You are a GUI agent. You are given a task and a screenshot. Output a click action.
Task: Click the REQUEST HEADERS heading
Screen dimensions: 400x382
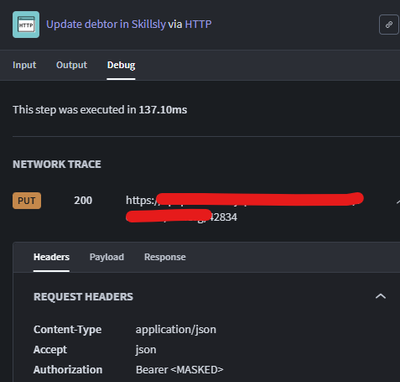click(83, 297)
